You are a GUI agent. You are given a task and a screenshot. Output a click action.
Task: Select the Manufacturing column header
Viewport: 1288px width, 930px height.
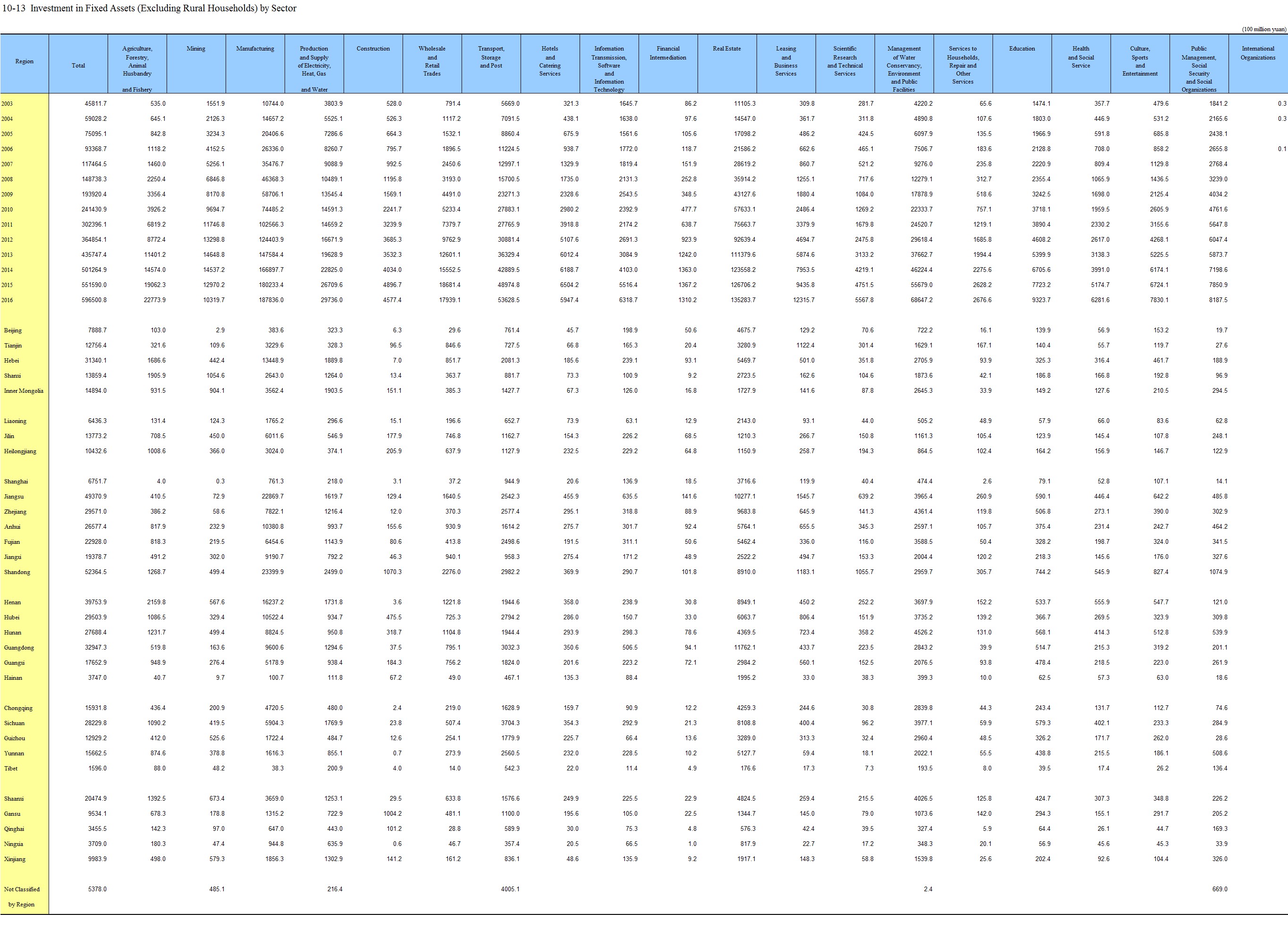[x=255, y=49]
